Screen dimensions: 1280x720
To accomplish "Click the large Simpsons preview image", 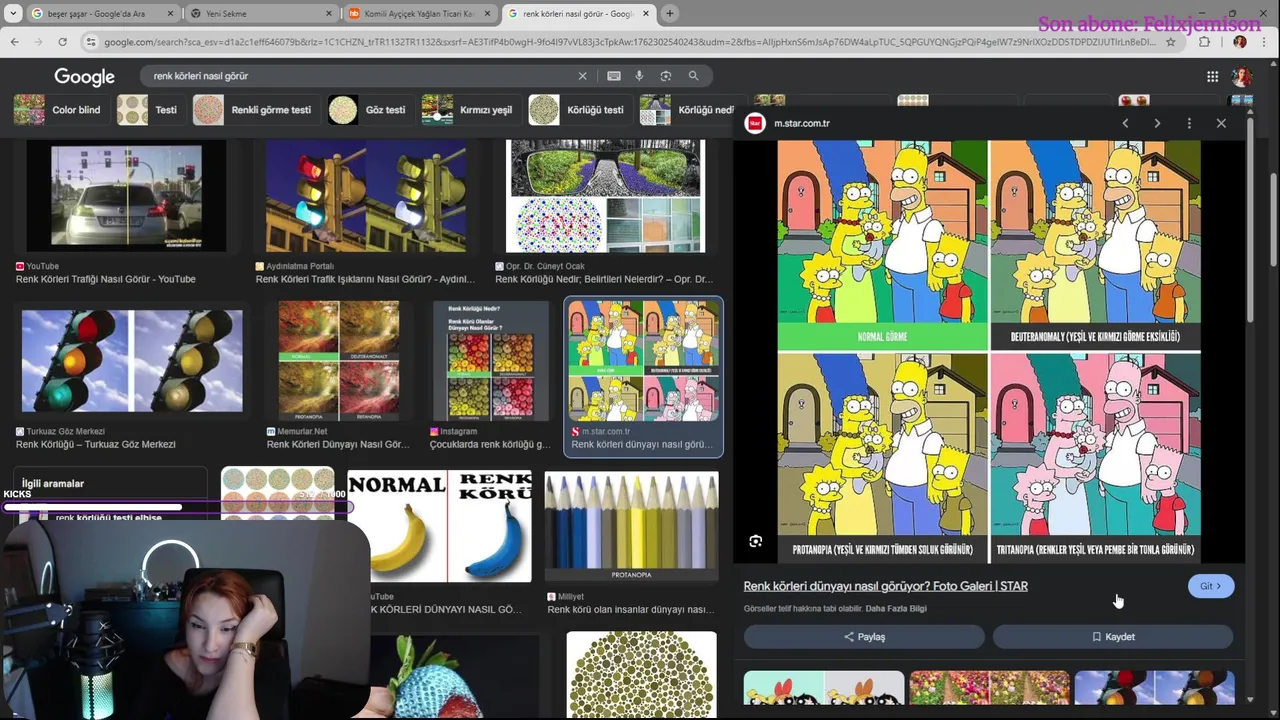I will click(x=989, y=352).
